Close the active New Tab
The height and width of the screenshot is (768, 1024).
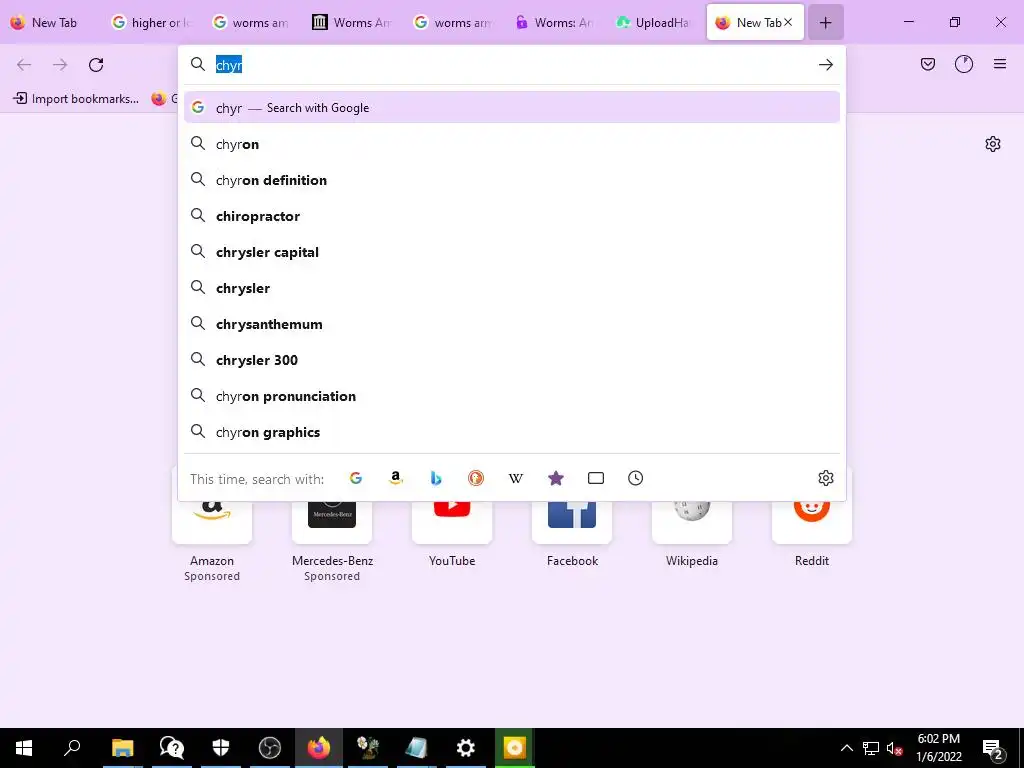[788, 22]
